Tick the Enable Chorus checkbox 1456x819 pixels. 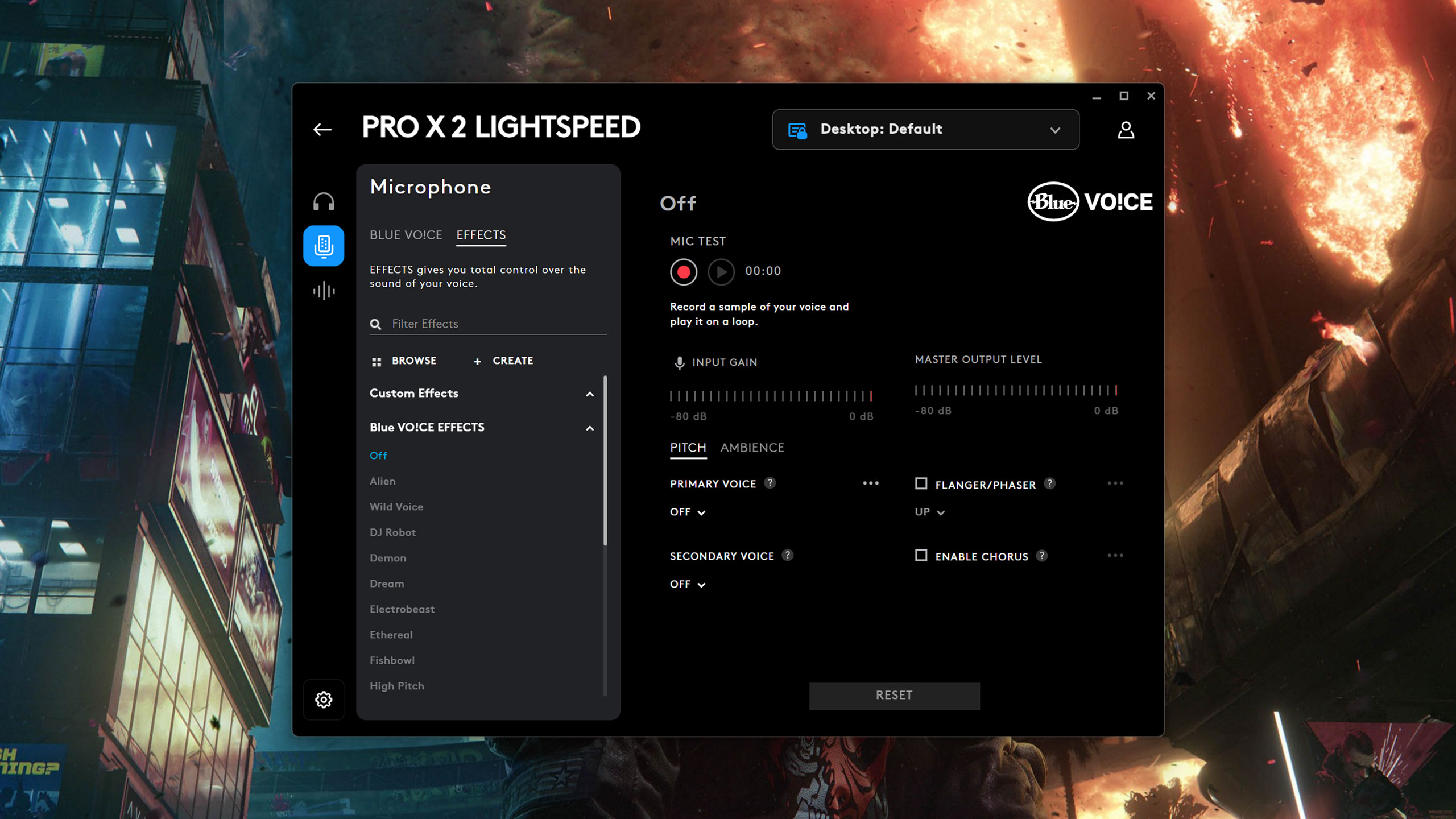coord(921,555)
